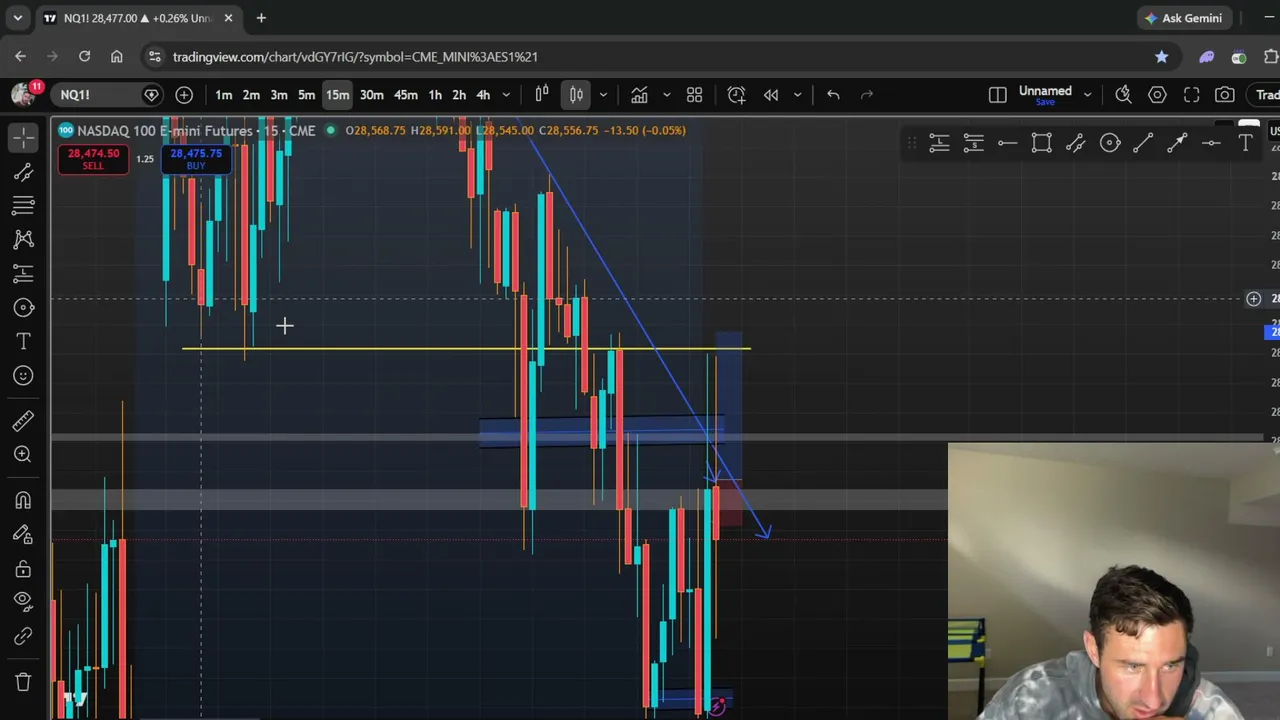1280x720 pixels.
Task: Switch to the 4h timeframe
Action: coord(483,95)
